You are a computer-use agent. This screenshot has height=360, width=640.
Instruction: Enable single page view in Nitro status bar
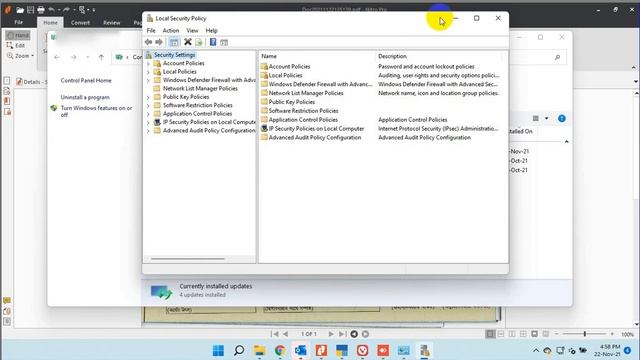(490, 334)
